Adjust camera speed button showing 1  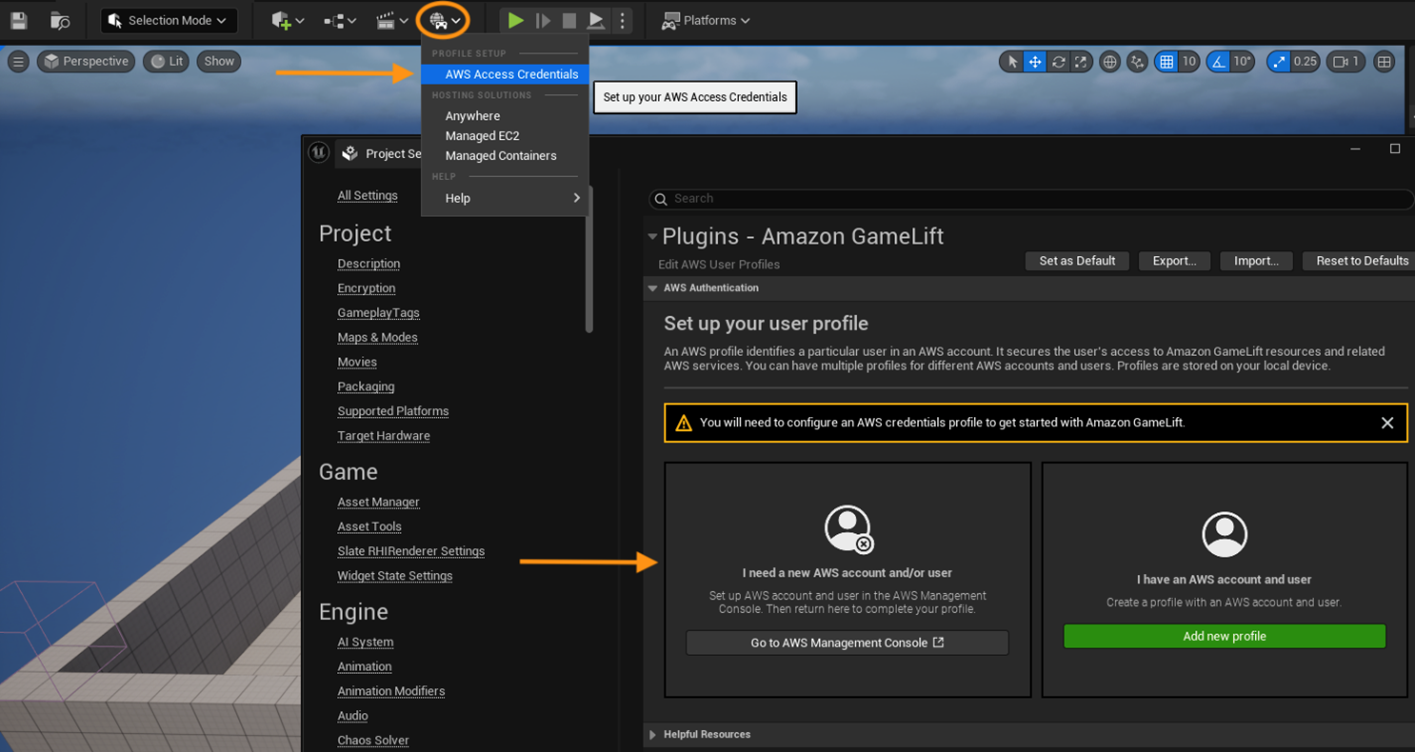[1346, 62]
